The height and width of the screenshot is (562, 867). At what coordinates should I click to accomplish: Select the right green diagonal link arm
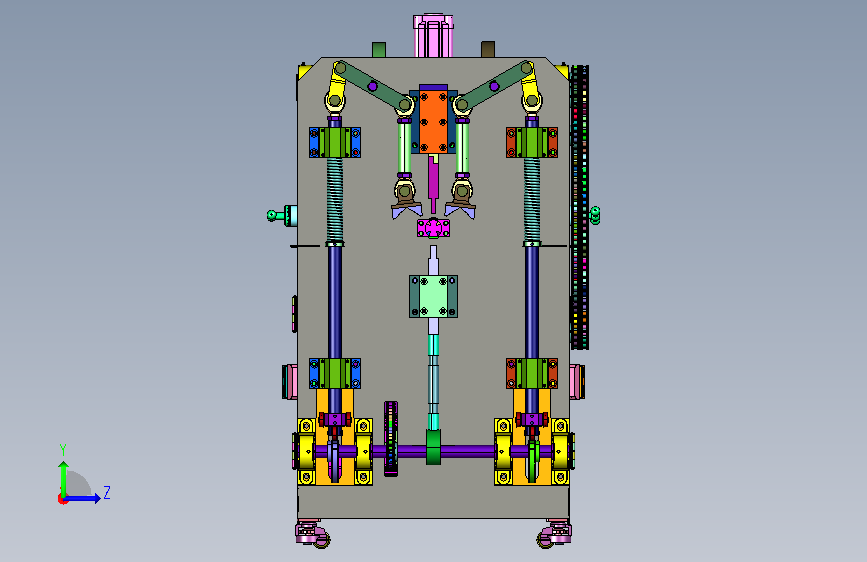point(494,85)
